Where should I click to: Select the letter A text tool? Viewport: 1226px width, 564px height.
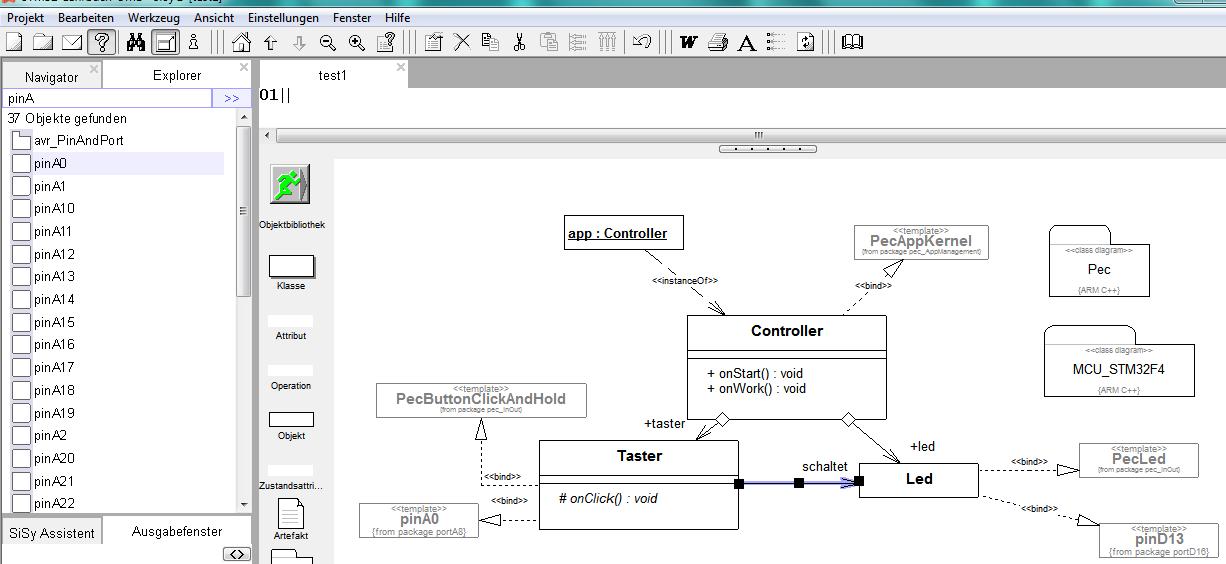[x=746, y=42]
